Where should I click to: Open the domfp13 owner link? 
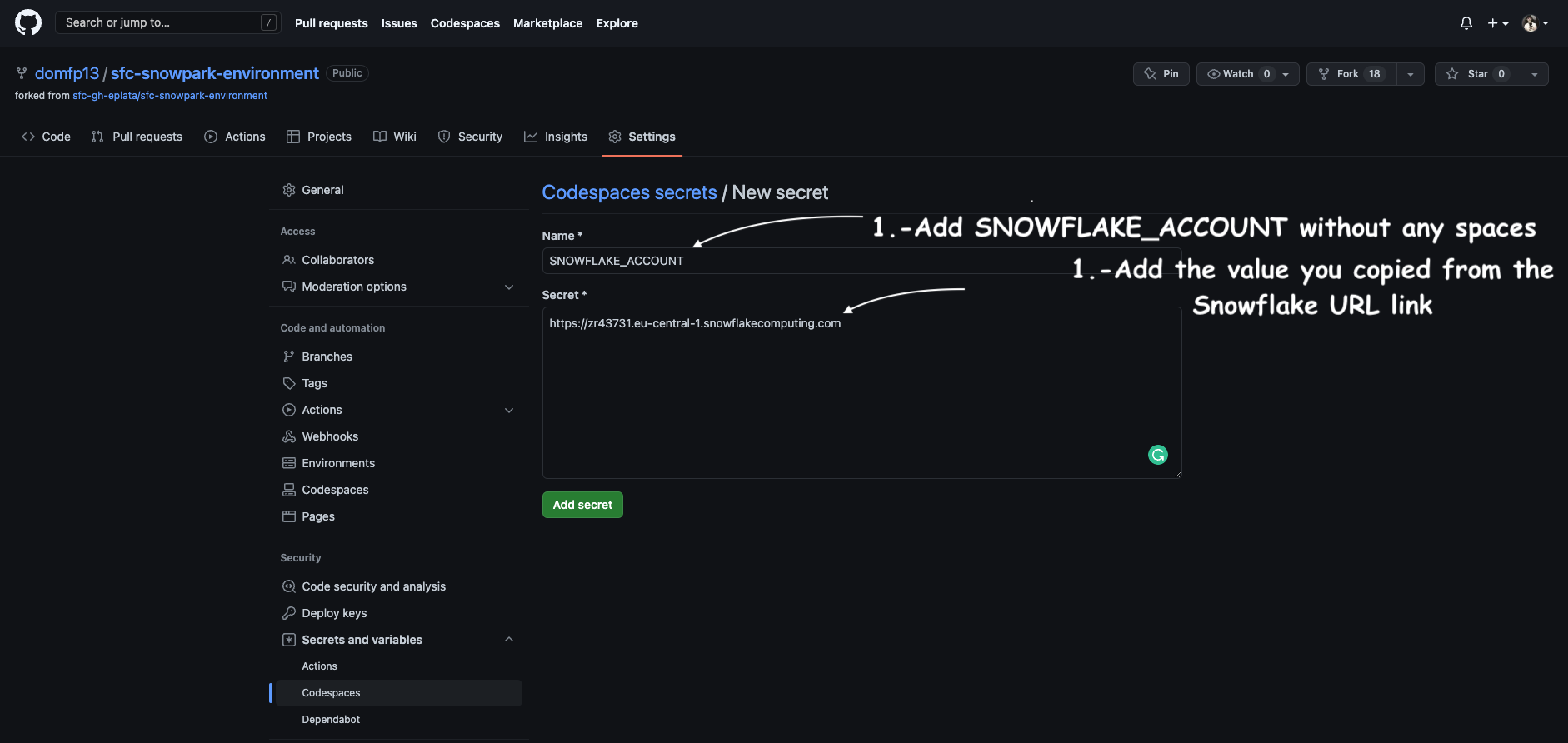tap(67, 73)
